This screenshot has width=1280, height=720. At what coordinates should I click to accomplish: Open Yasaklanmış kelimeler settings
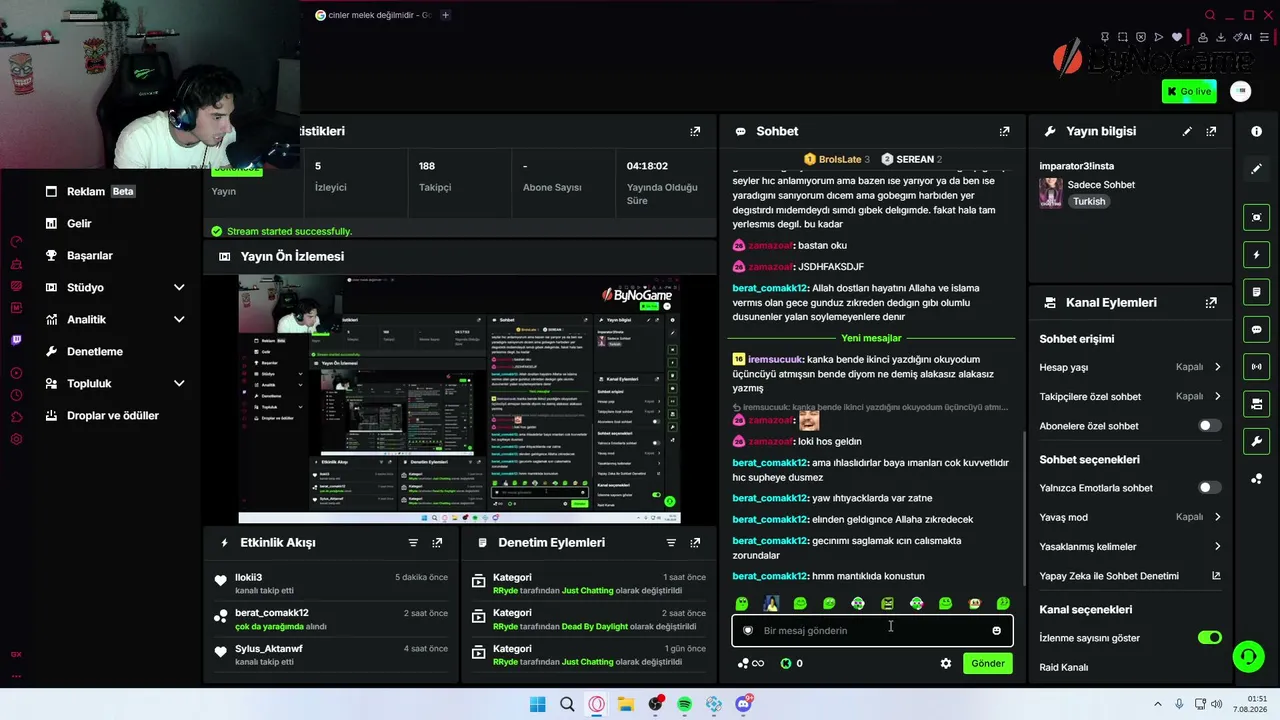(1130, 546)
